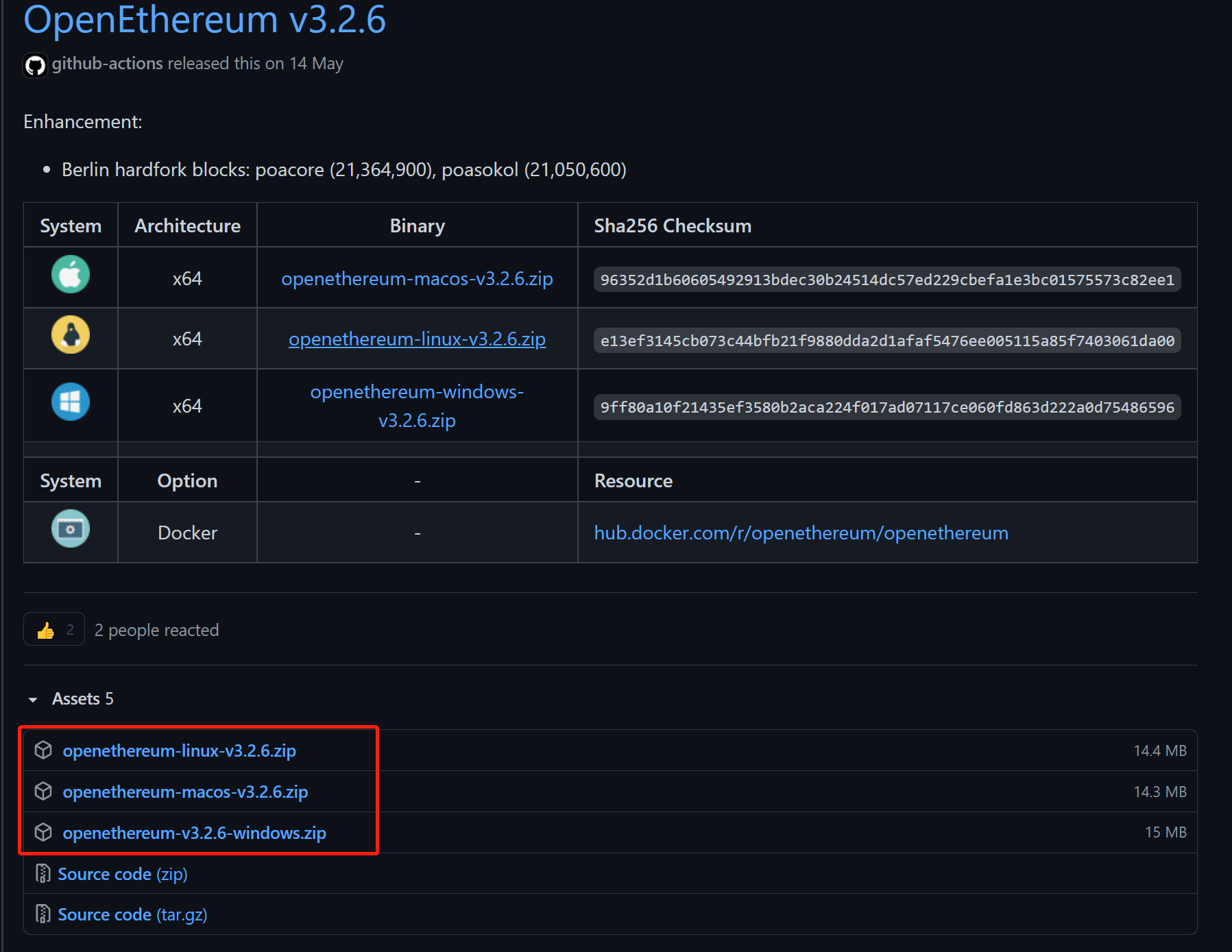Click the Windows logo system icon
1232x952 pixels.
pos(71,402)
